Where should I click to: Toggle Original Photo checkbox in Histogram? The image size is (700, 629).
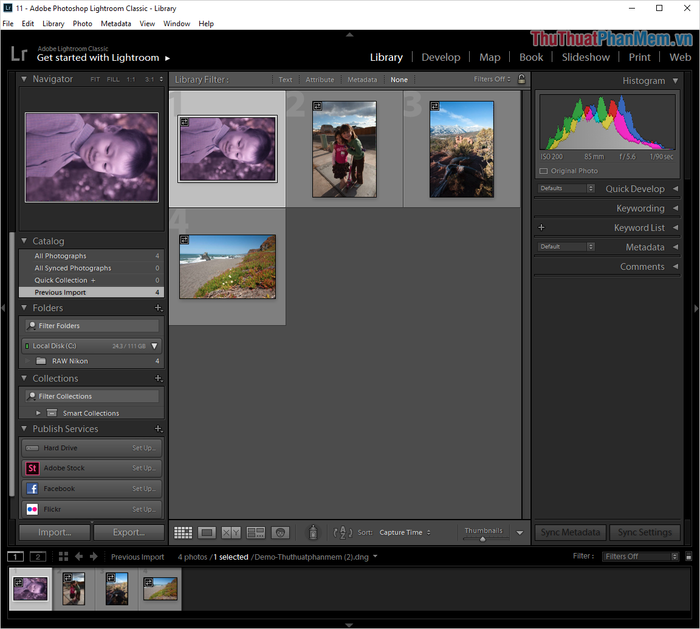click(543, 171)
